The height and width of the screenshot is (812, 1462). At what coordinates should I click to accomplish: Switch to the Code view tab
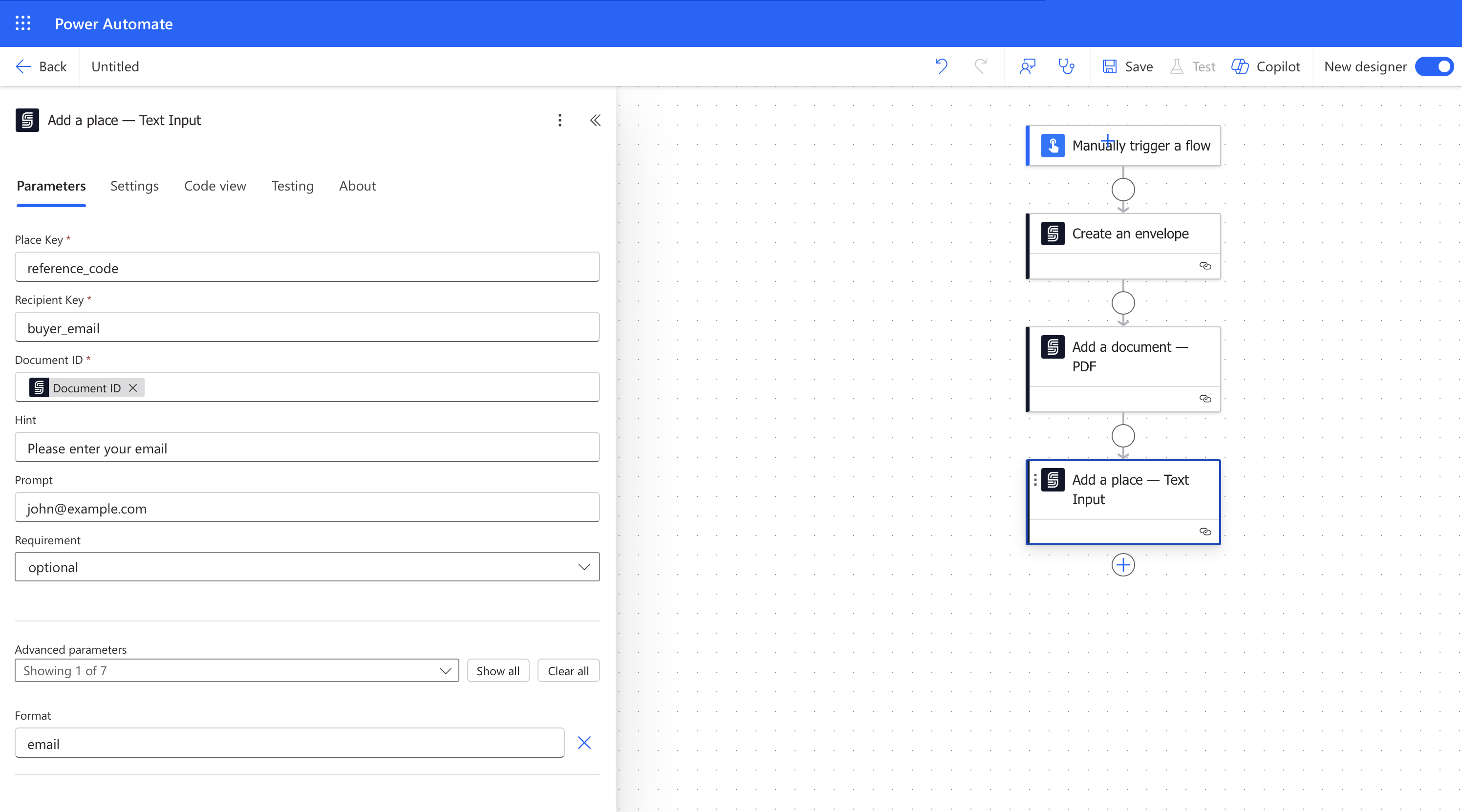[x=215, y=186]
